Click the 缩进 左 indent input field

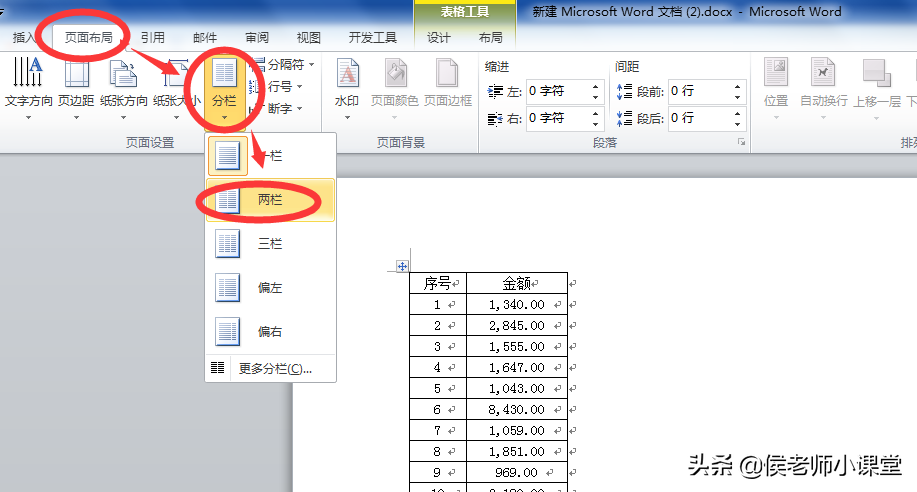[x=557, y=91]
